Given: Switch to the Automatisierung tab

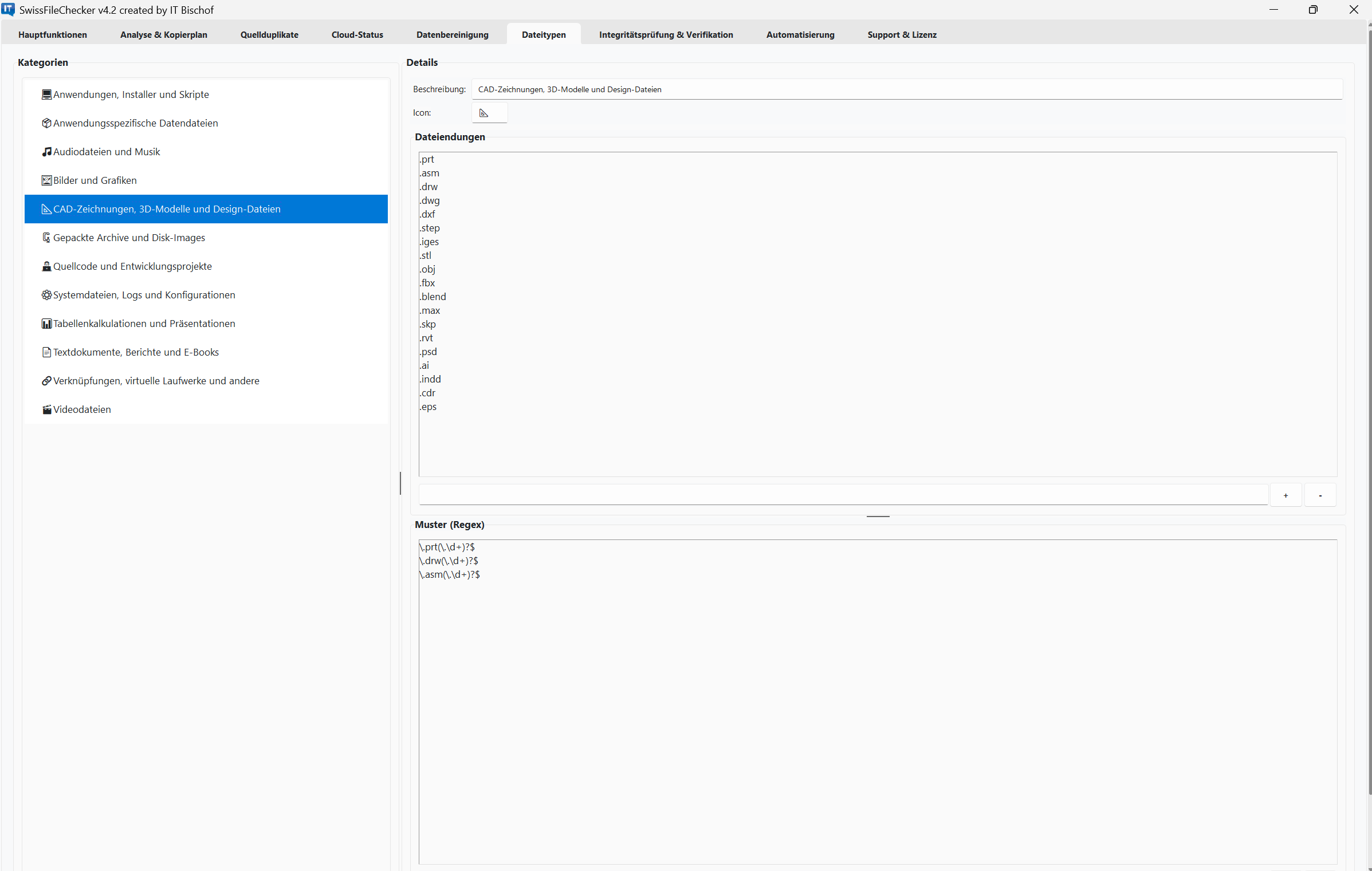Looking at the screenshot, I should tap(800, 34).
